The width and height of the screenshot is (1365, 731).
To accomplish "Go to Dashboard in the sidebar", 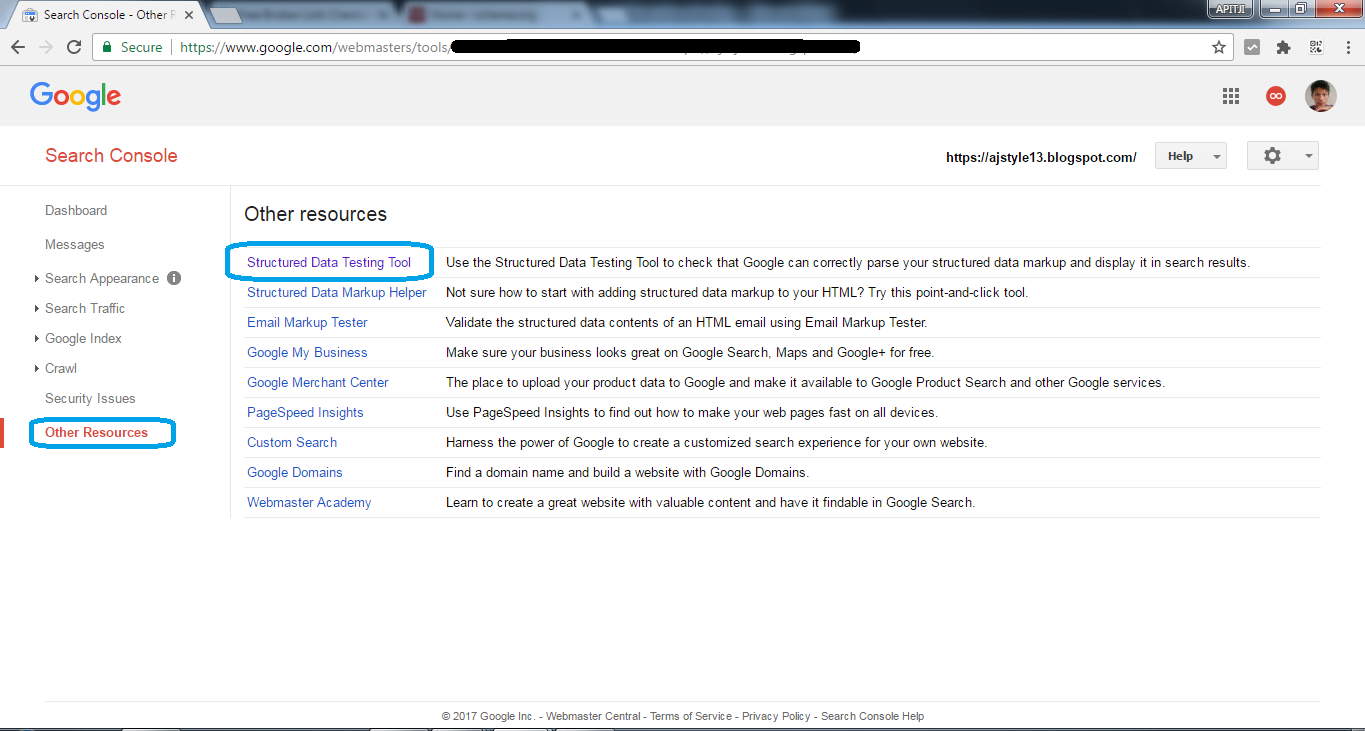I will point(76,210).
